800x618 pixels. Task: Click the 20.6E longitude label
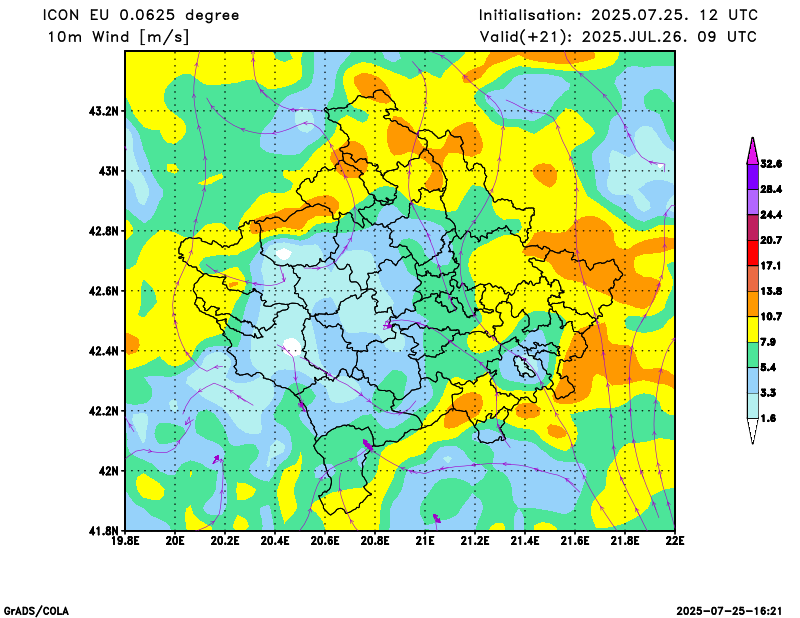(x=325, y=540)
